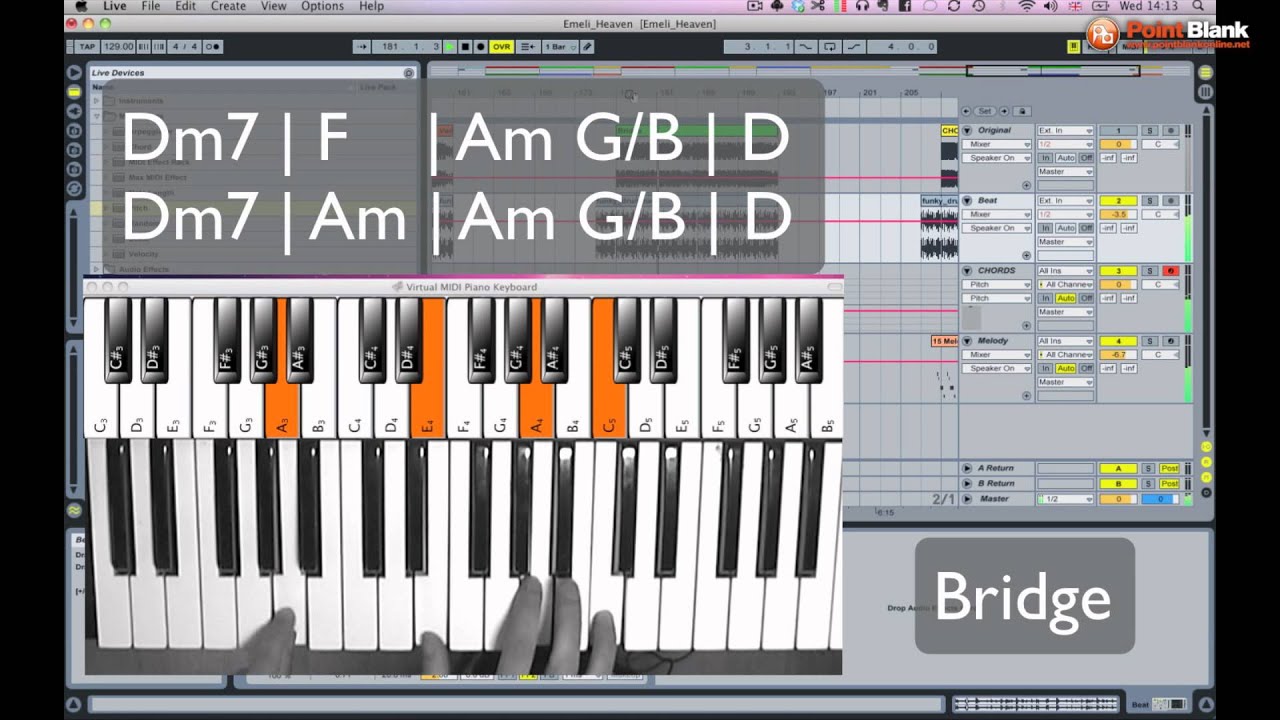Open the 1 Bar quantization dropdown
This screenshot has height=720, width=1280.
point(561,46)
